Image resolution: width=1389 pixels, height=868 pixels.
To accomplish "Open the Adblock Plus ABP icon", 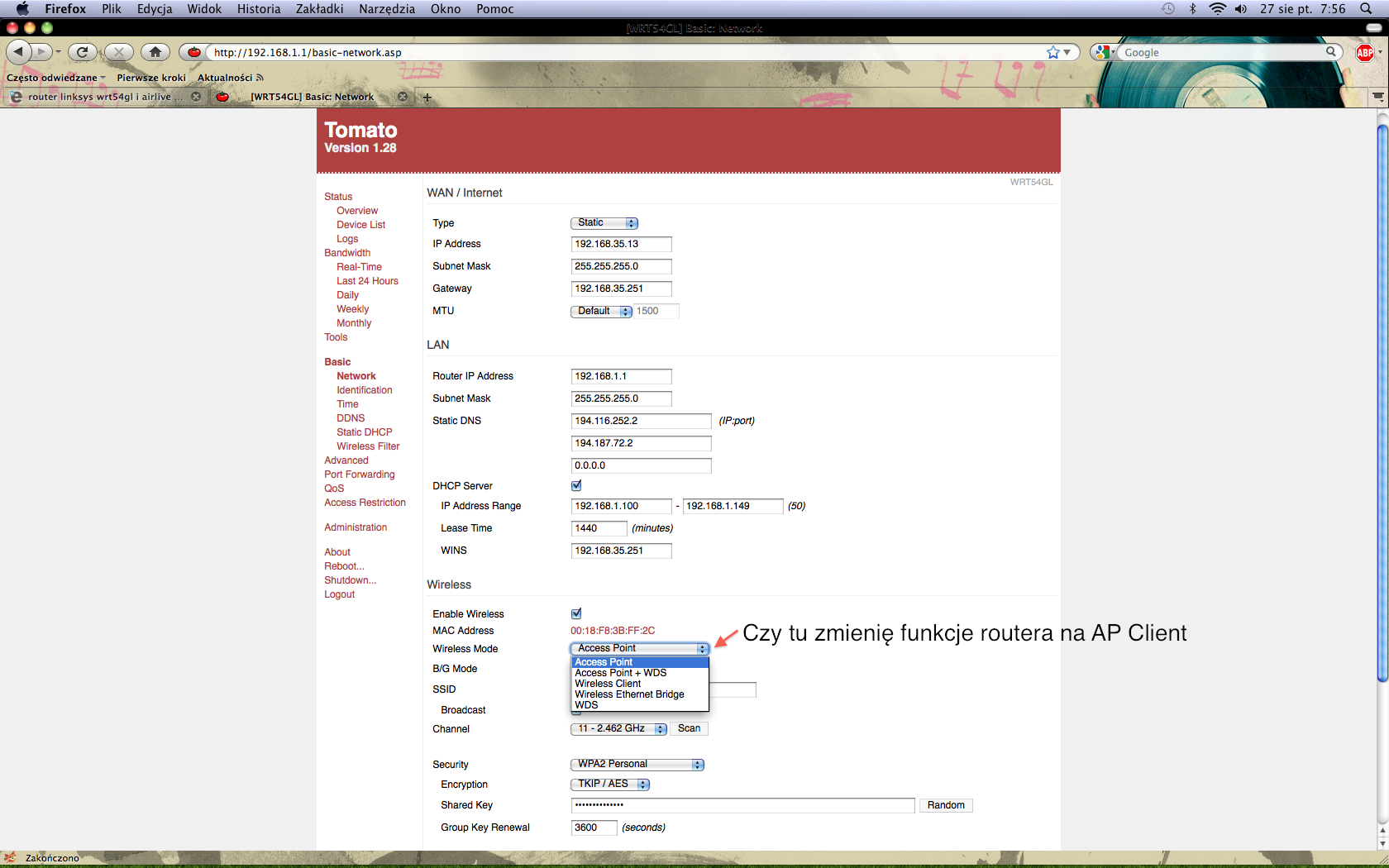I will click(1365, 52).
